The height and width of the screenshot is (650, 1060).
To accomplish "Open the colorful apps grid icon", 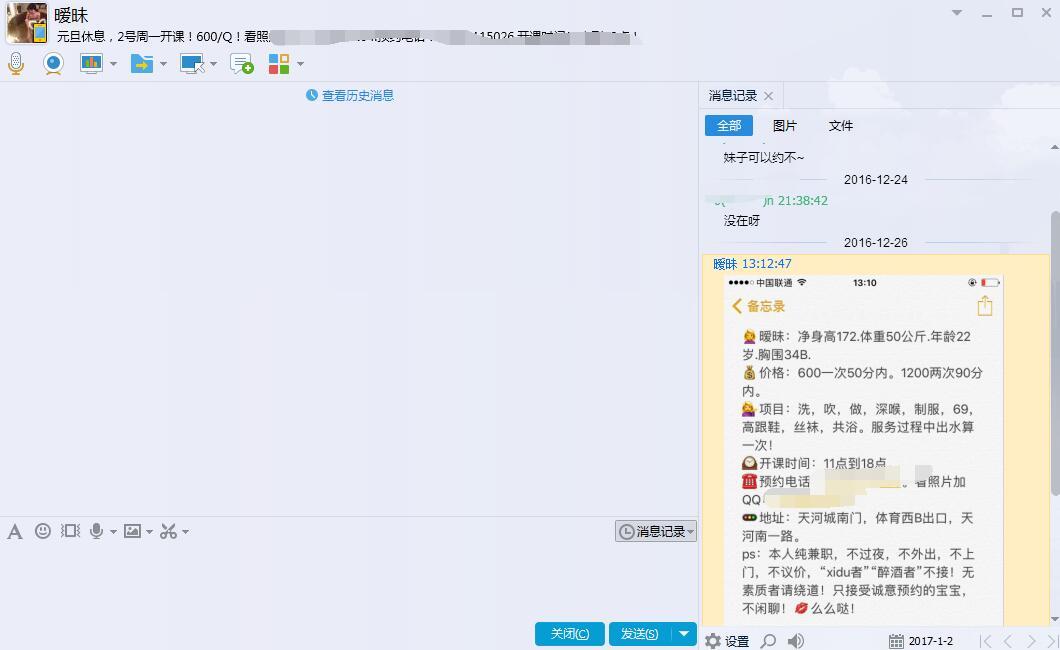I will click(279, 64).
